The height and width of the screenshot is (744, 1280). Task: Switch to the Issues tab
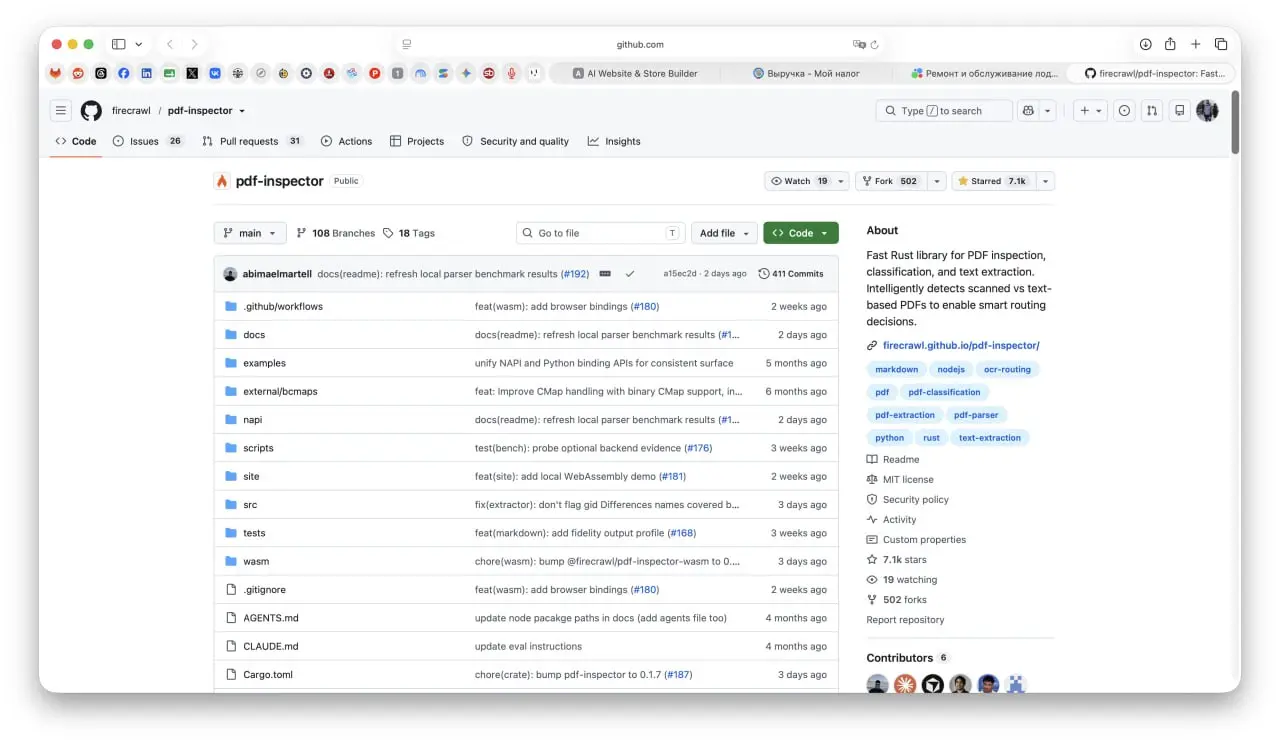click(148, 141)
